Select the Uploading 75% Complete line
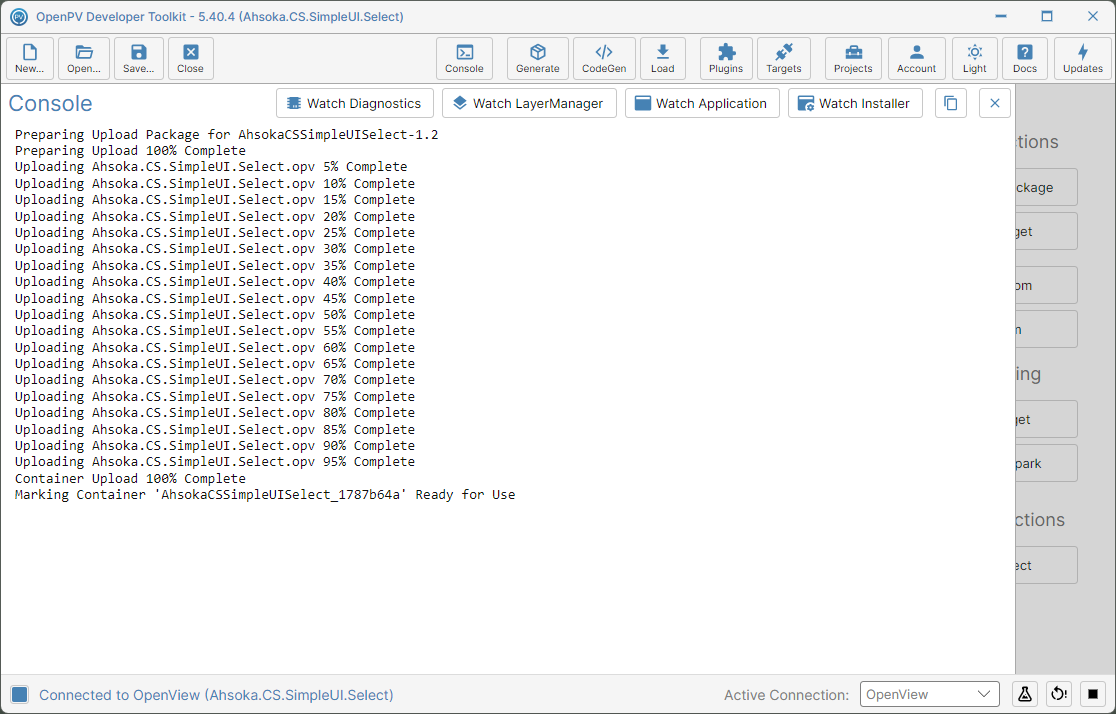This screenshot has width=1116, height=714. pos(215,397)
